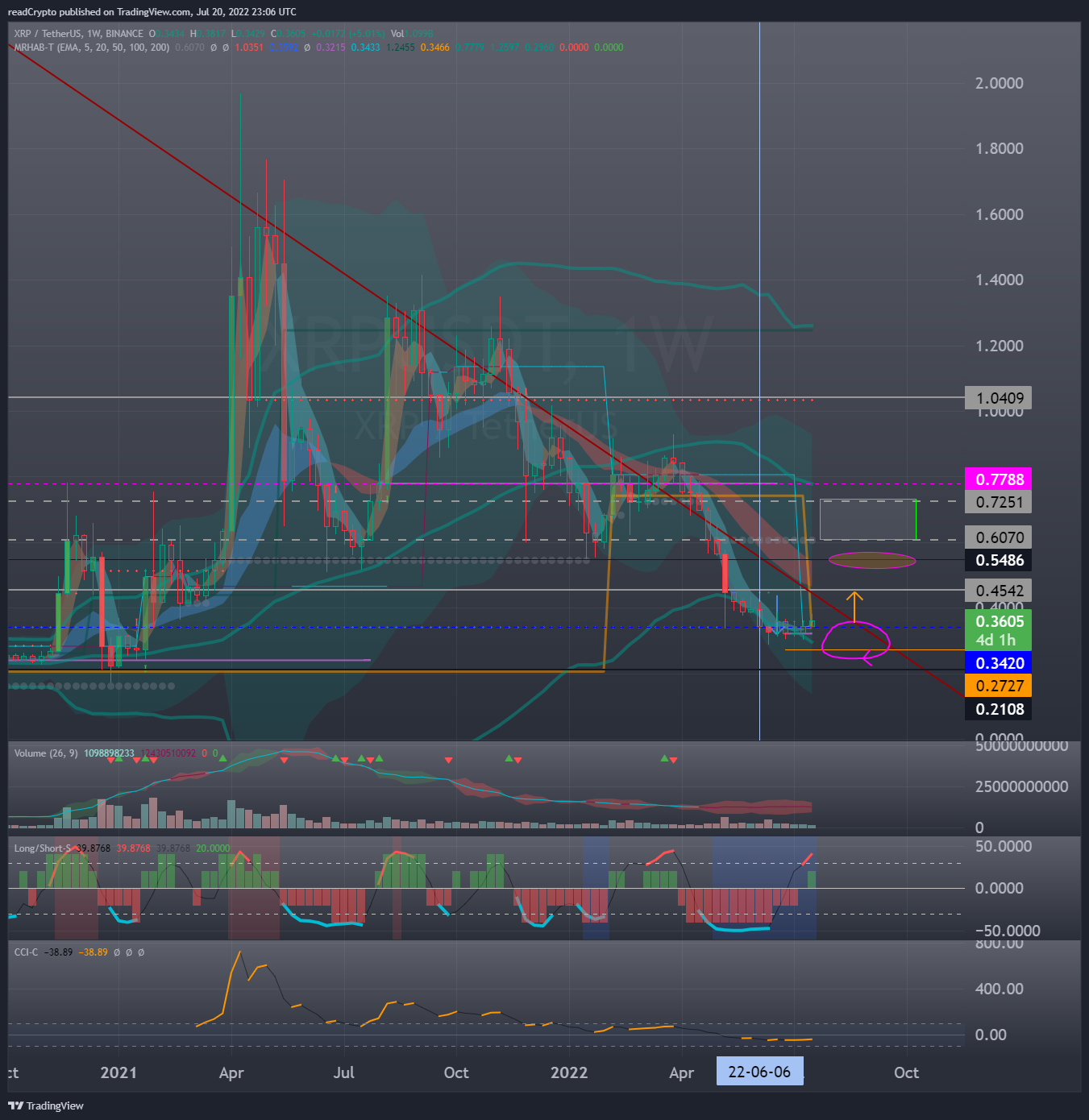Click the magenta 0.7788 price tag
The image size is (1089, 1120).
click(x=999, y=479)
